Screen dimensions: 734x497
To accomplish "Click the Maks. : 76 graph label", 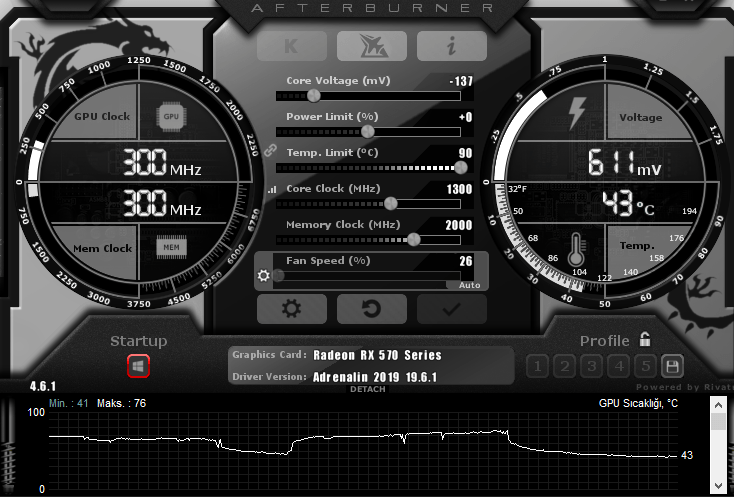I will [x=121, y=403].
